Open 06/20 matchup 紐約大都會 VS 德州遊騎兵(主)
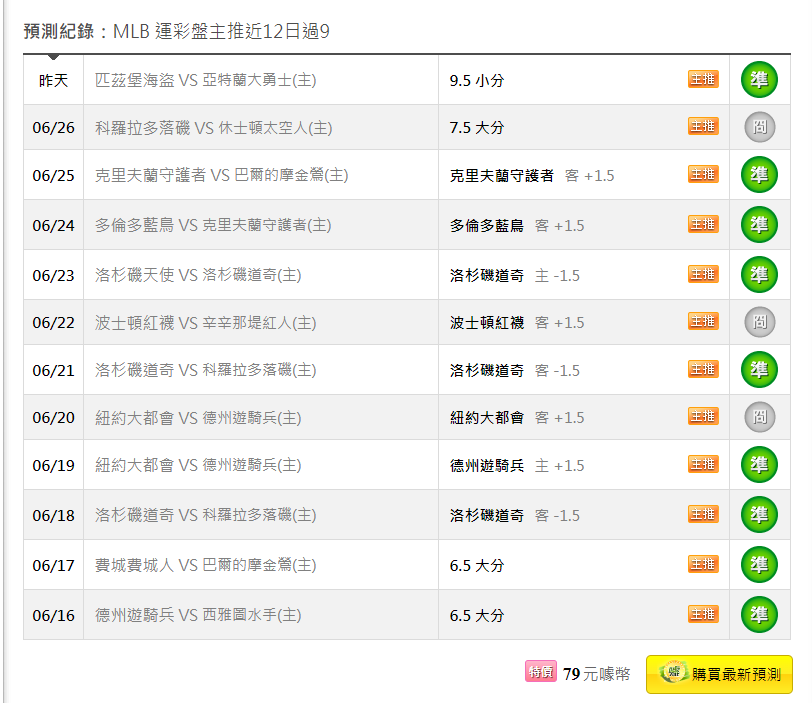The height and width of the screenshot is (703, 812). pos(198,417)
